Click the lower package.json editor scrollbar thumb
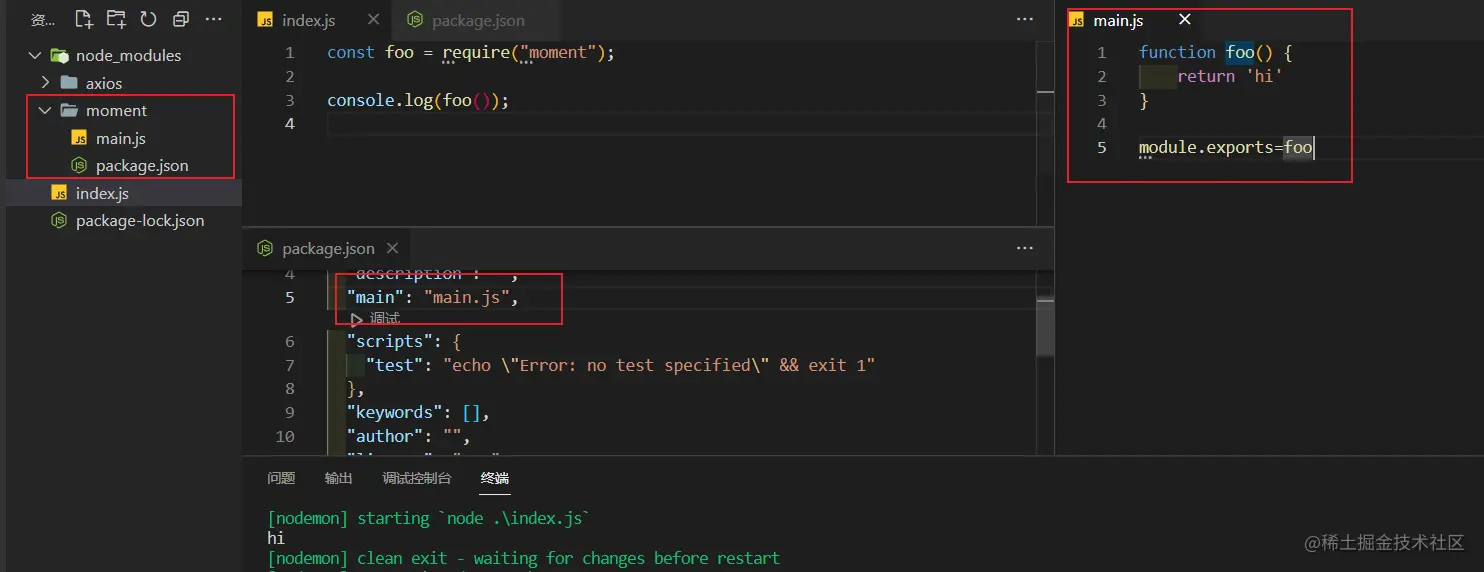 pos(1045,326)
